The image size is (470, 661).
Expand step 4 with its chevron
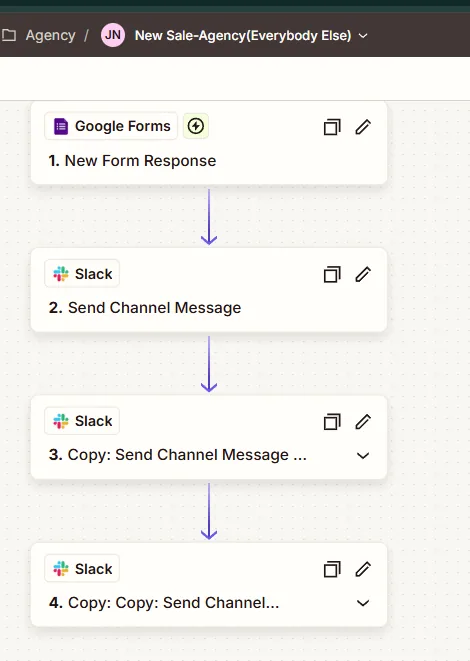tap(363, 603)
